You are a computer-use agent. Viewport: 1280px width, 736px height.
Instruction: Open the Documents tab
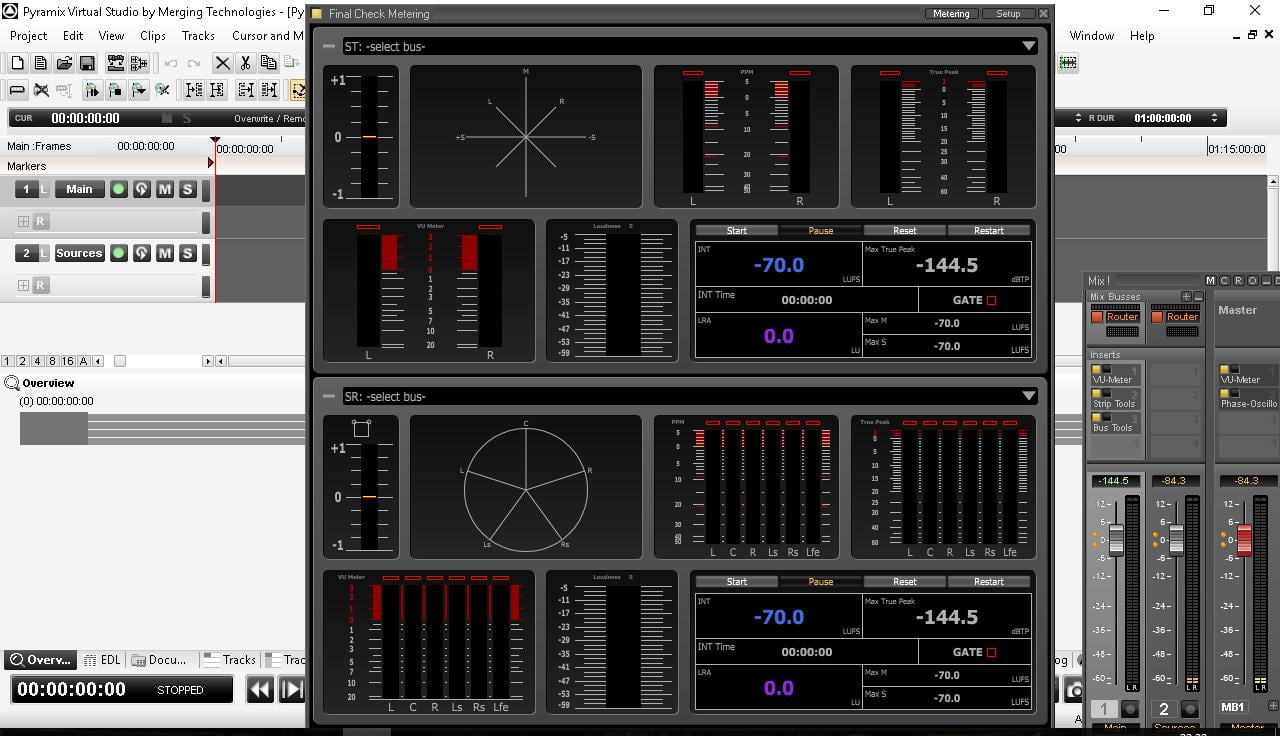pos(161,660)
